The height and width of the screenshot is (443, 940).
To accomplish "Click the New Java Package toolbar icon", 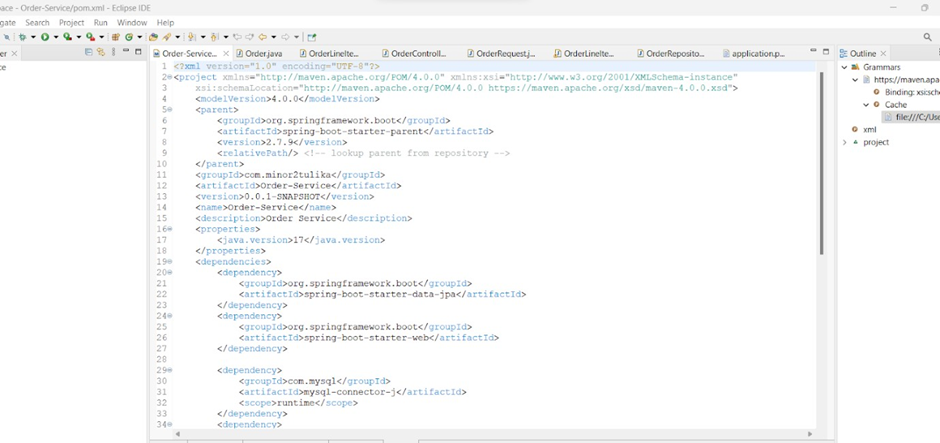I will coord(116,37).
